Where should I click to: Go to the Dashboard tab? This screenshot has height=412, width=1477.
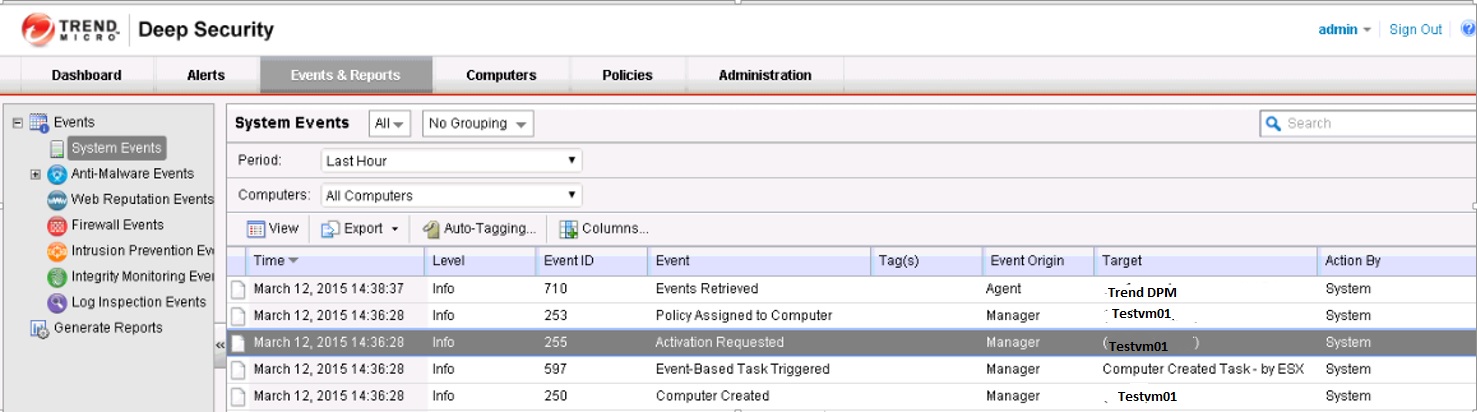pos(87,75)
